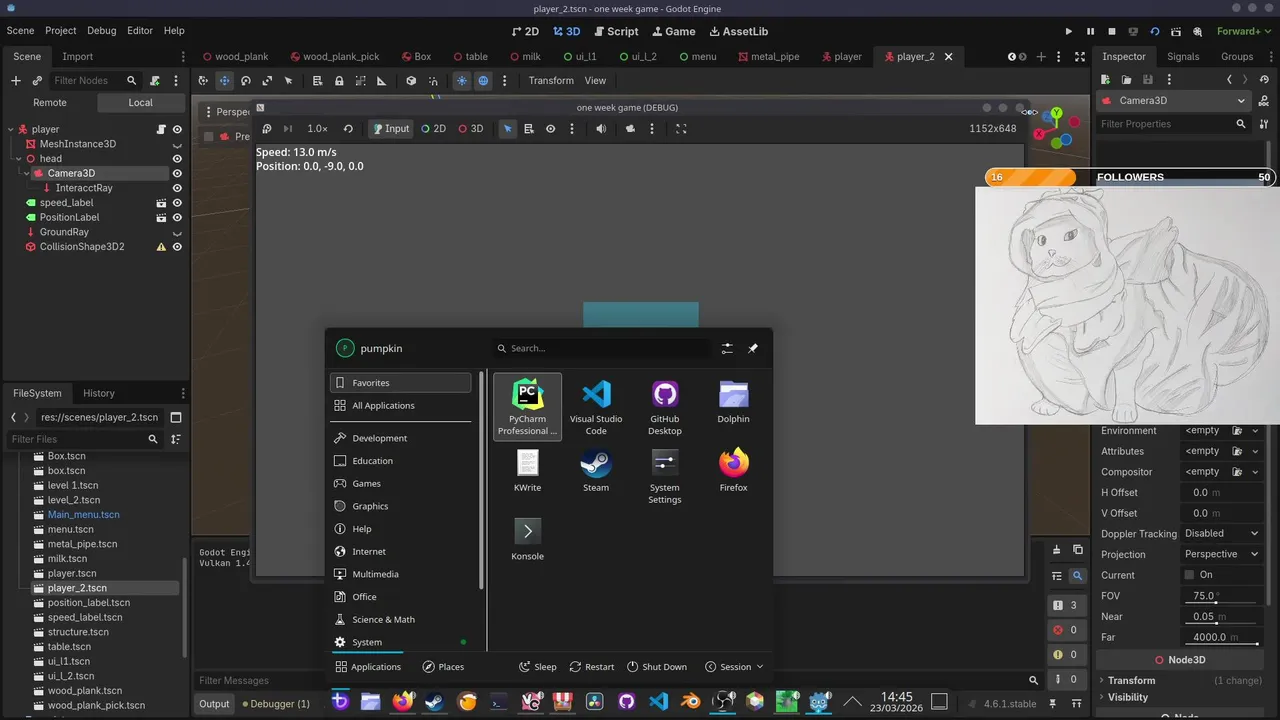Switch to the AssetLib workspace
This screenshot has width=1280, height=720.
coord(737,31)
